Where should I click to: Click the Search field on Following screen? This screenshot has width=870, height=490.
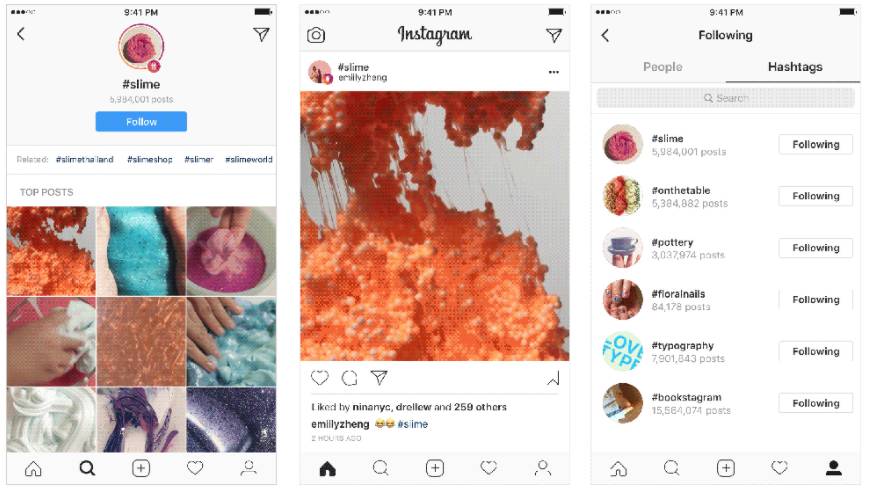[726, 98]
